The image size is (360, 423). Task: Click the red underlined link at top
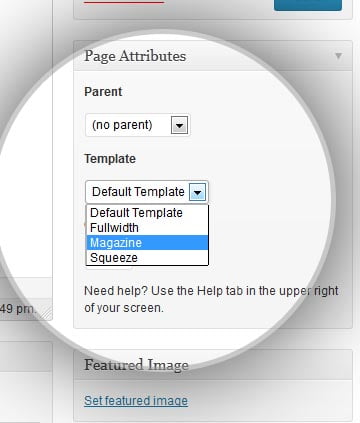[x=124, y=2]
